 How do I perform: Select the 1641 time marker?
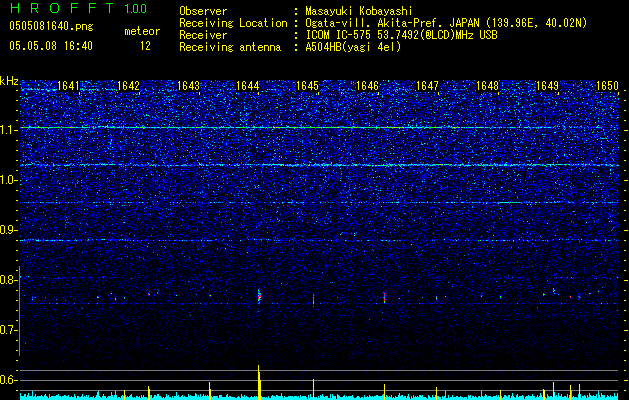coord(68,86)
